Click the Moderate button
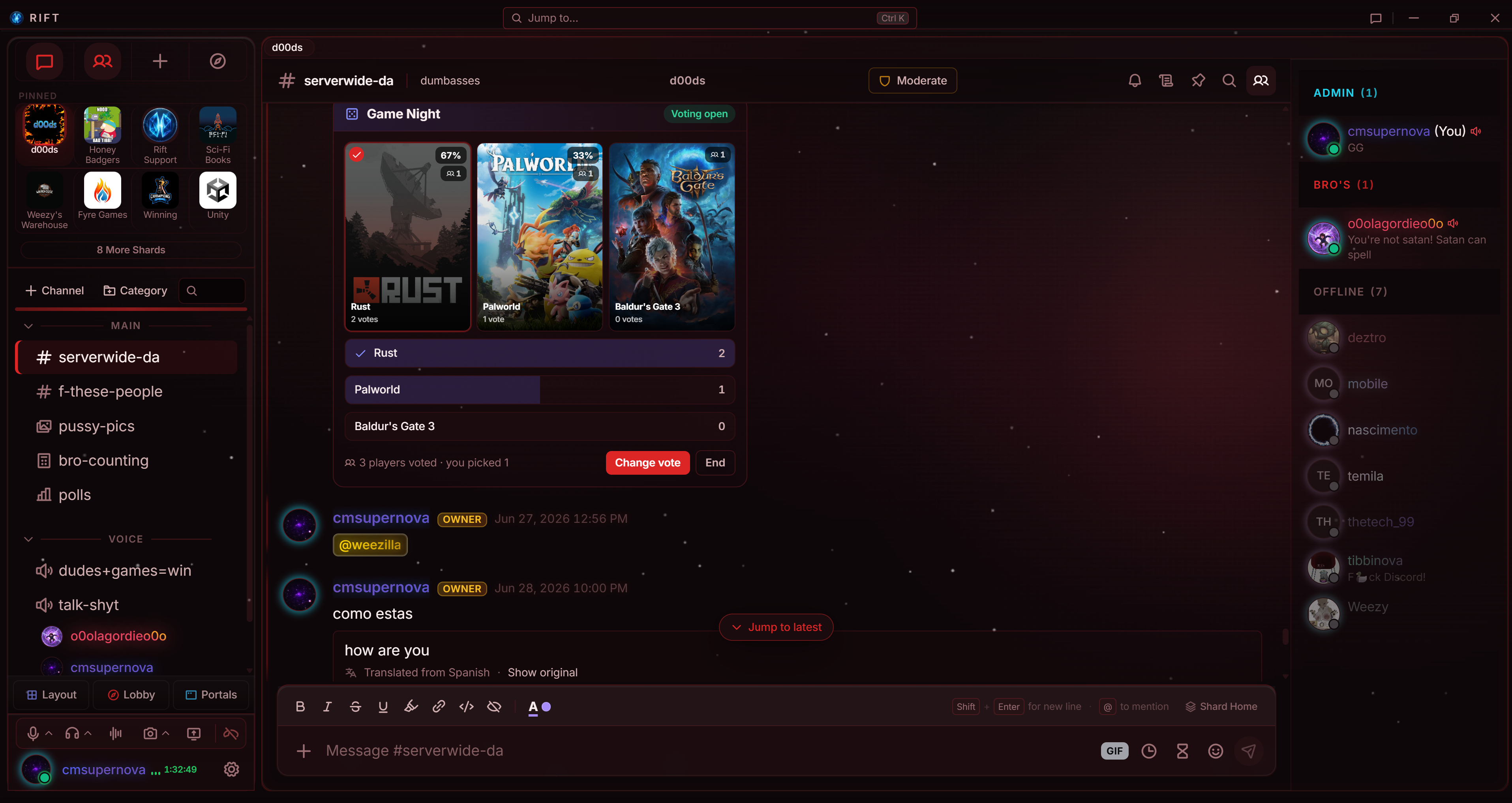 tap(912, 80)
